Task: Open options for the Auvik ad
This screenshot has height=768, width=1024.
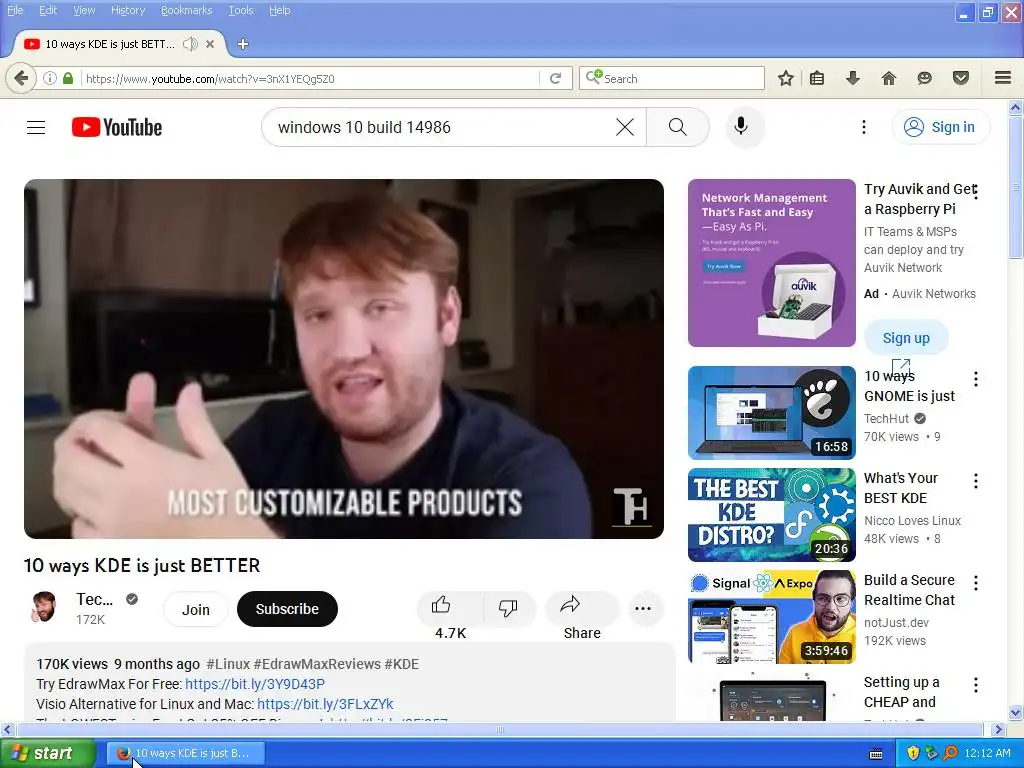Action: click(x=976, y=193)
